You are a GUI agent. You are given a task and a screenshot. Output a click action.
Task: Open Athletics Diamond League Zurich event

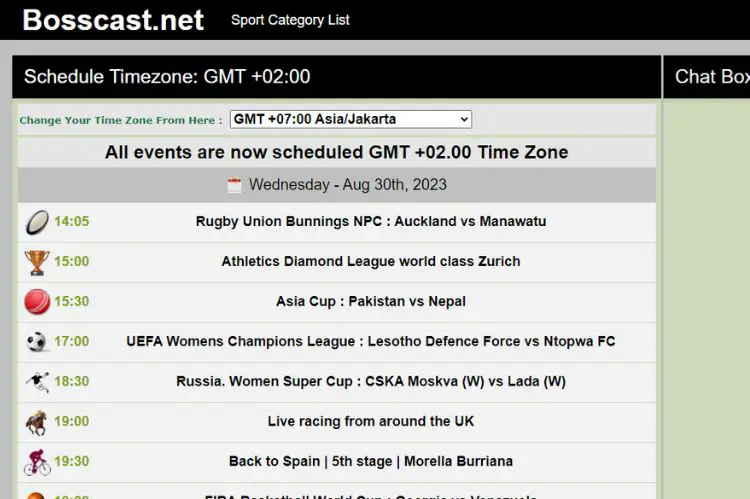[371, 261]
